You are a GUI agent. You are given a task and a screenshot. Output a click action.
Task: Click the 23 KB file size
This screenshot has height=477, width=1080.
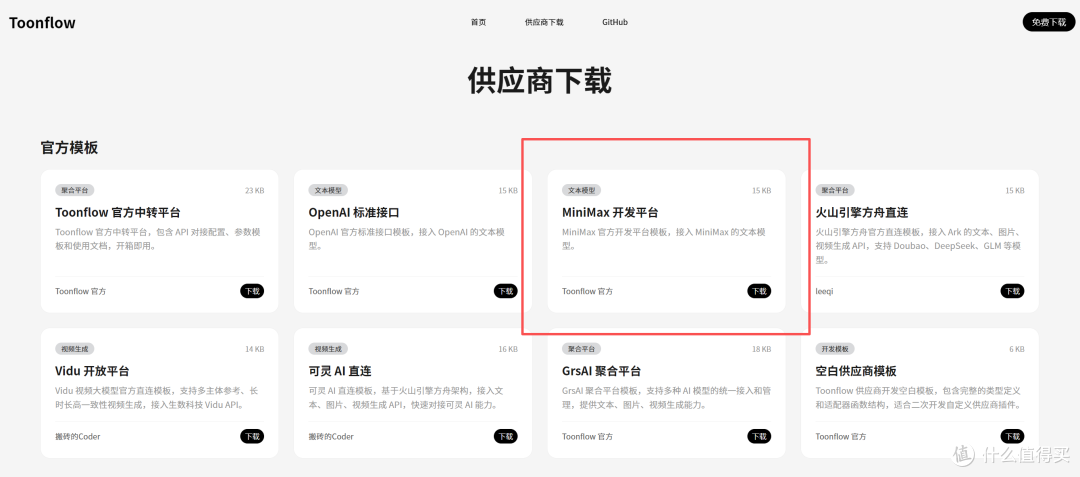254,191
